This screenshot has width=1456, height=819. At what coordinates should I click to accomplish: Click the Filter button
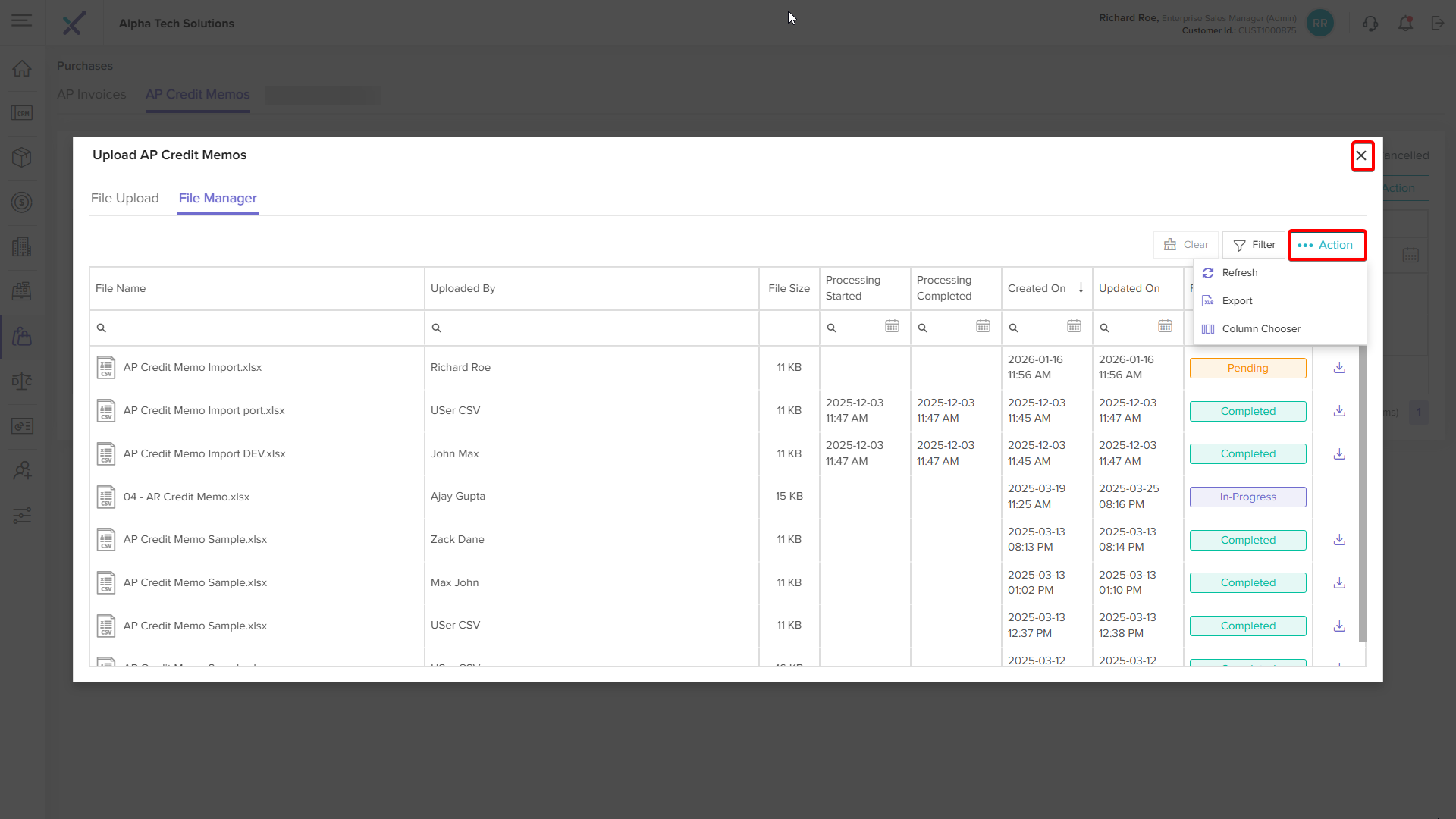pos(1254,245)
